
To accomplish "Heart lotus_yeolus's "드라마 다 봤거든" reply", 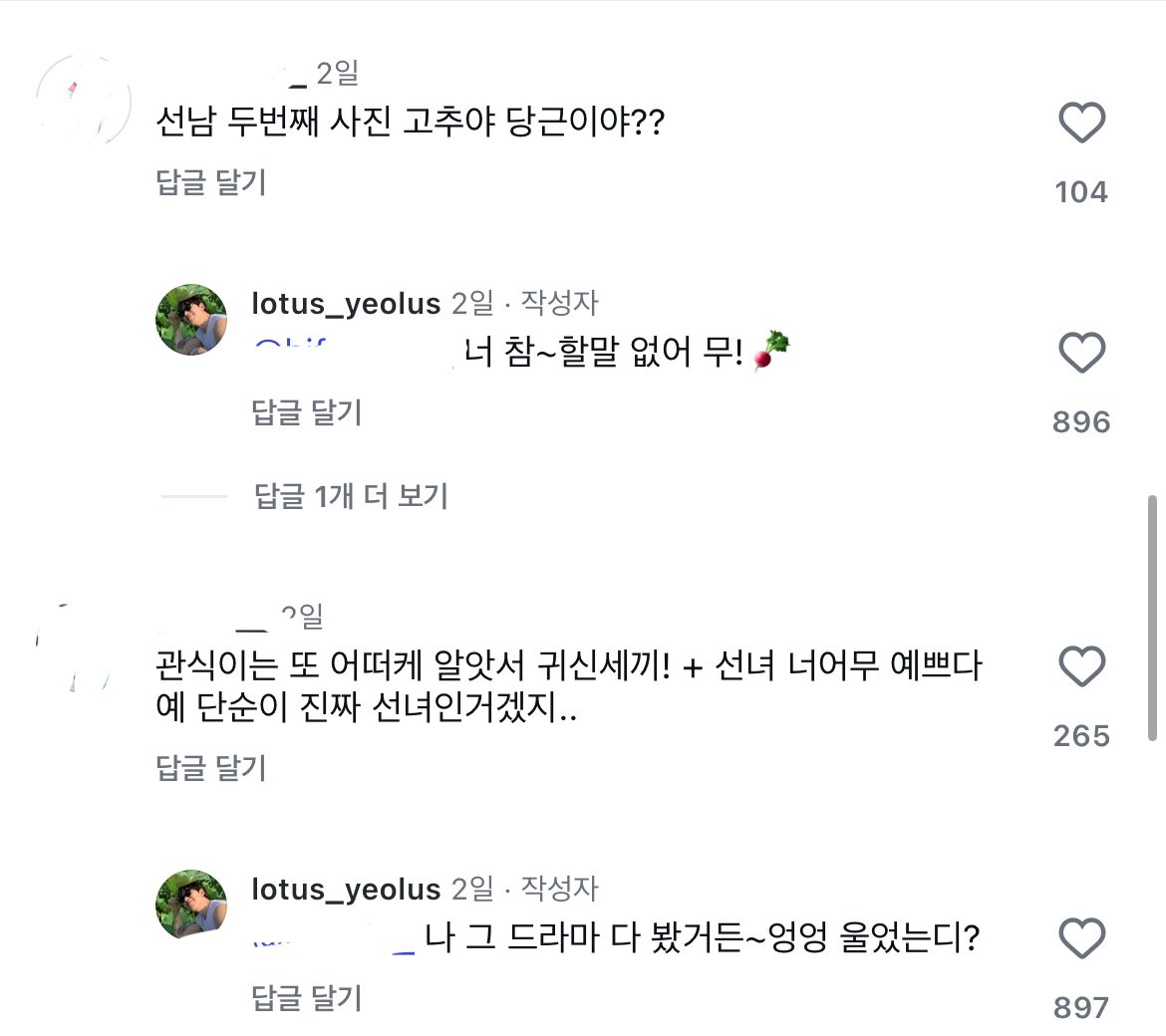I will [1081, 938].
